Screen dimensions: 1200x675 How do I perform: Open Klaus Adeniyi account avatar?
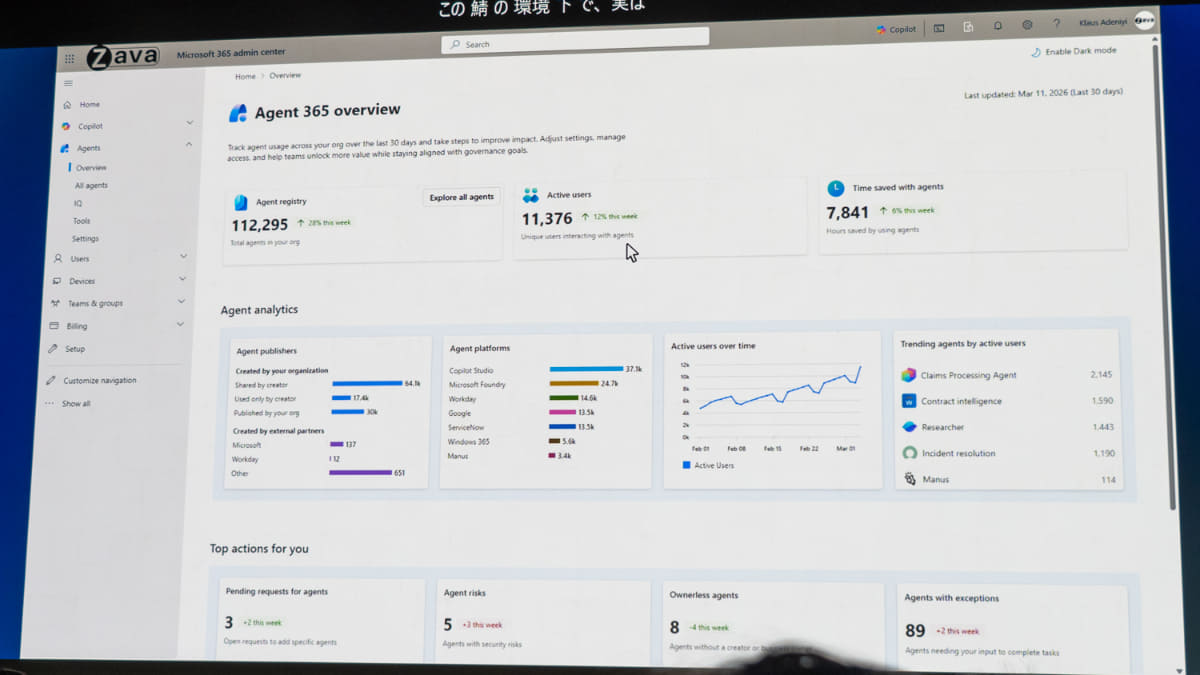1144,20
